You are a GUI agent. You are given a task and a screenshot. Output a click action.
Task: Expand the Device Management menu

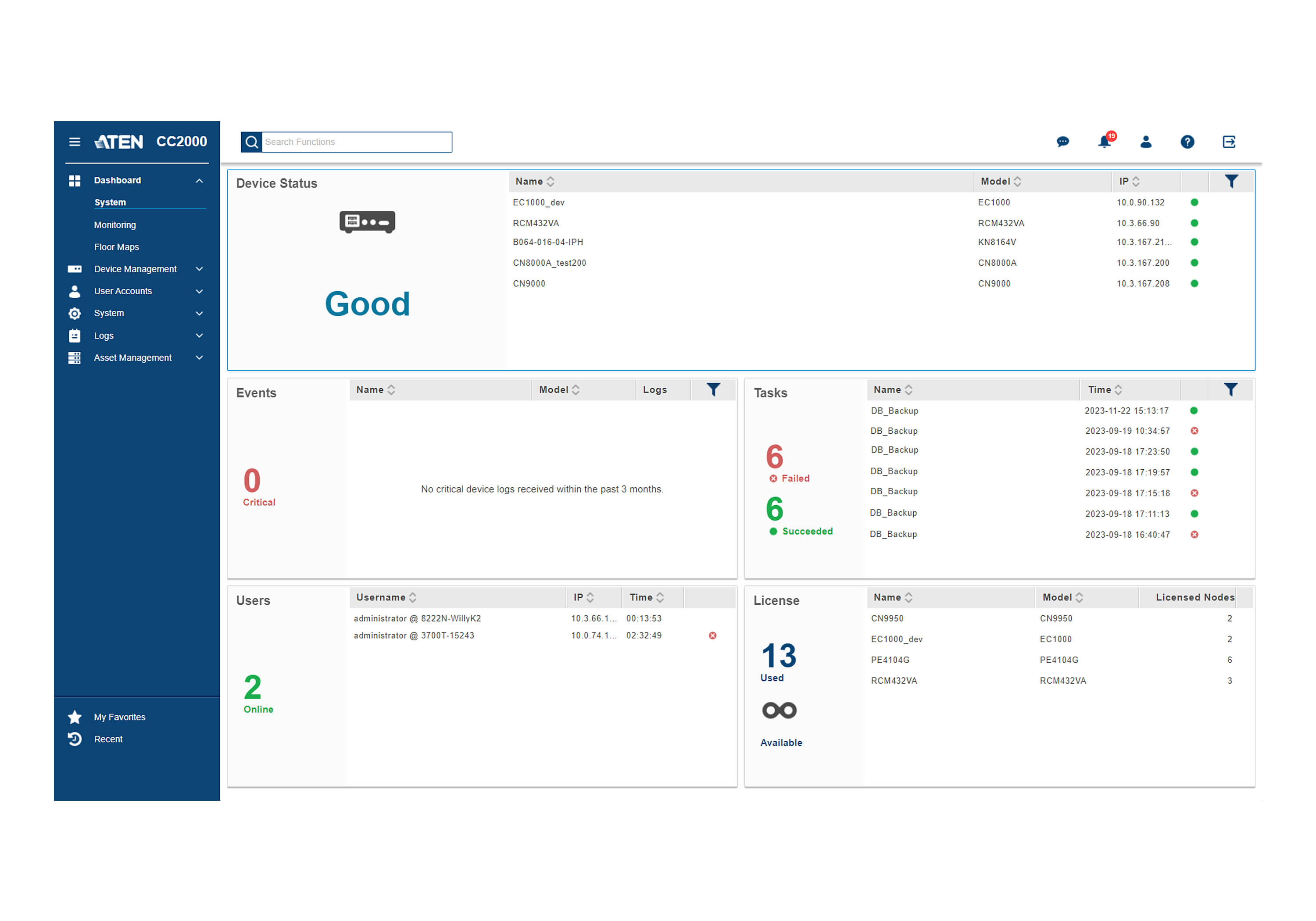tap(135, 269)
